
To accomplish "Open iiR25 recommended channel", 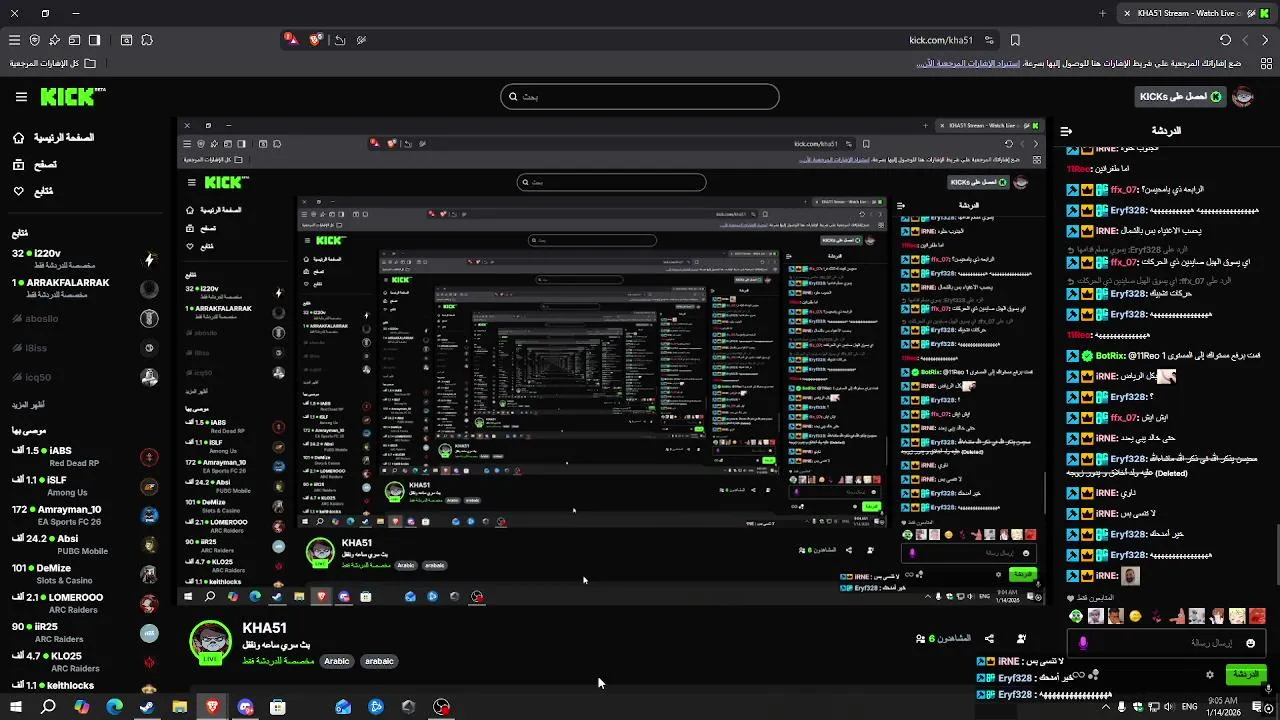I will 85,632.
